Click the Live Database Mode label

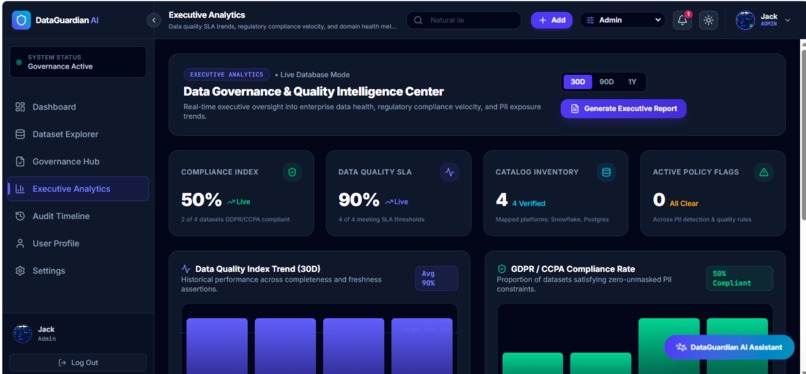[x=315, y=74]
